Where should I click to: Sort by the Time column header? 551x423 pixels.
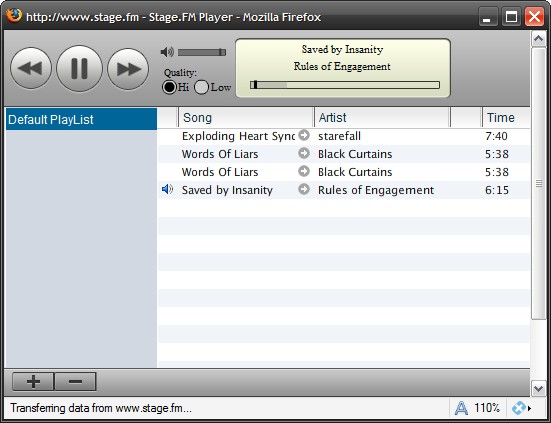pos(506,117)
